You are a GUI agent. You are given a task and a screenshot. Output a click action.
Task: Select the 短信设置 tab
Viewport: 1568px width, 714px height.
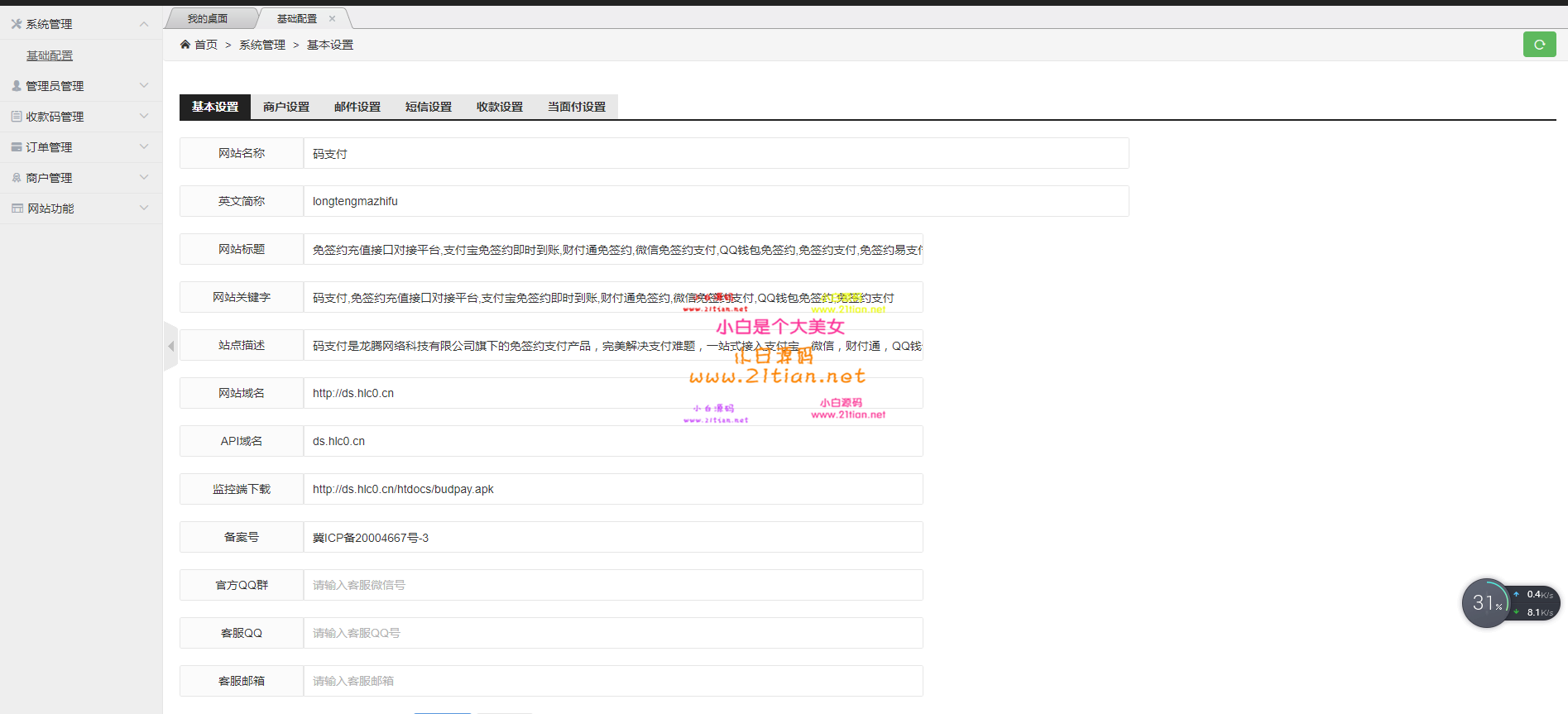click(x=429, y=107)
